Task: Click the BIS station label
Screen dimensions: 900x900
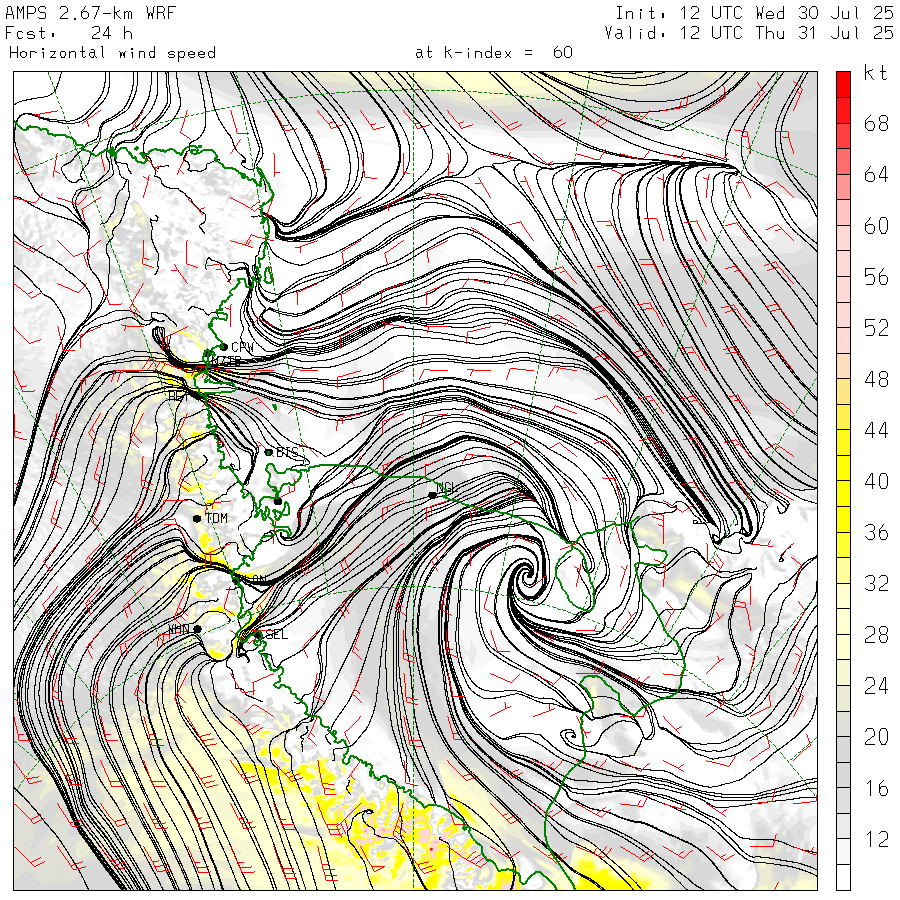Action: pos(287,452)
